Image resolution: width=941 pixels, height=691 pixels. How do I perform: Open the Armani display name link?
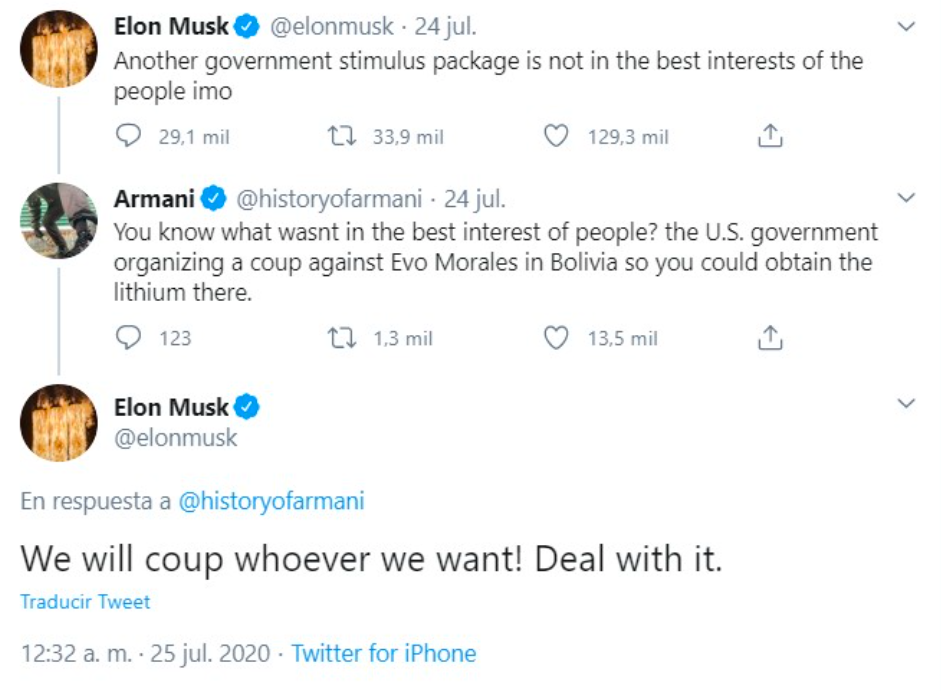[155, 199]
